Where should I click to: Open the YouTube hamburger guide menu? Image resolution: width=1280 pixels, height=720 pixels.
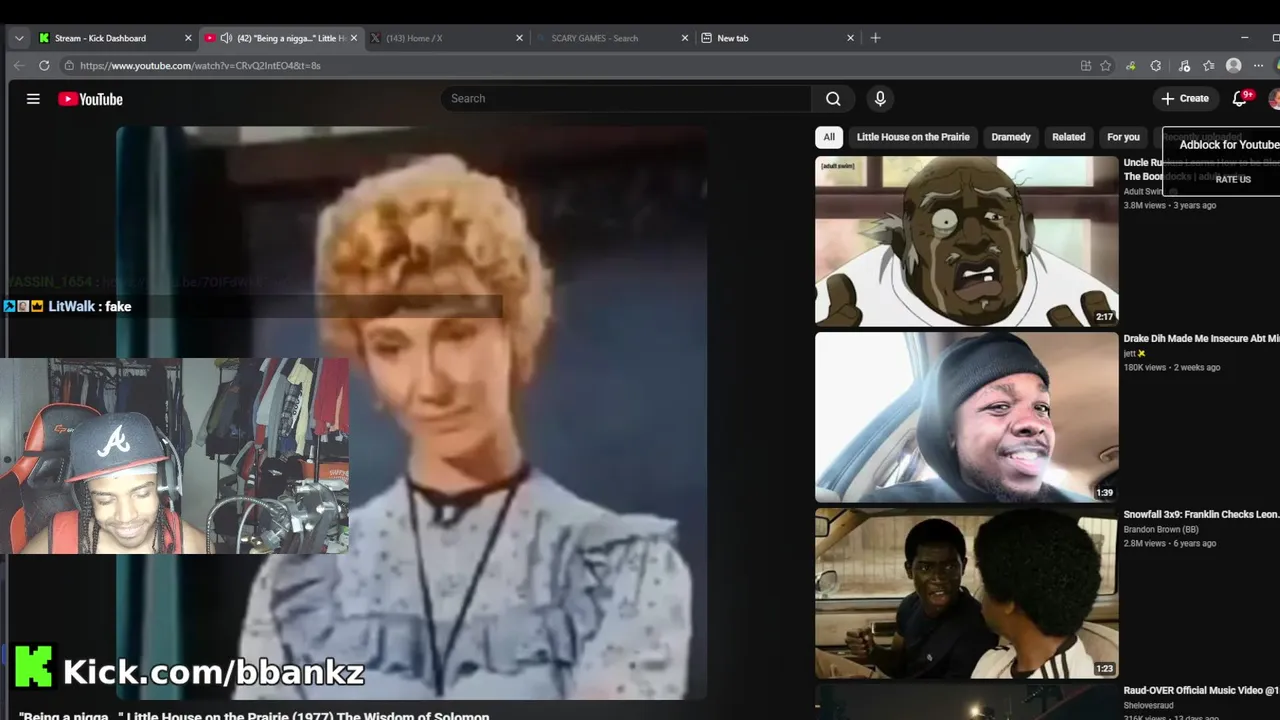[33, 99]
